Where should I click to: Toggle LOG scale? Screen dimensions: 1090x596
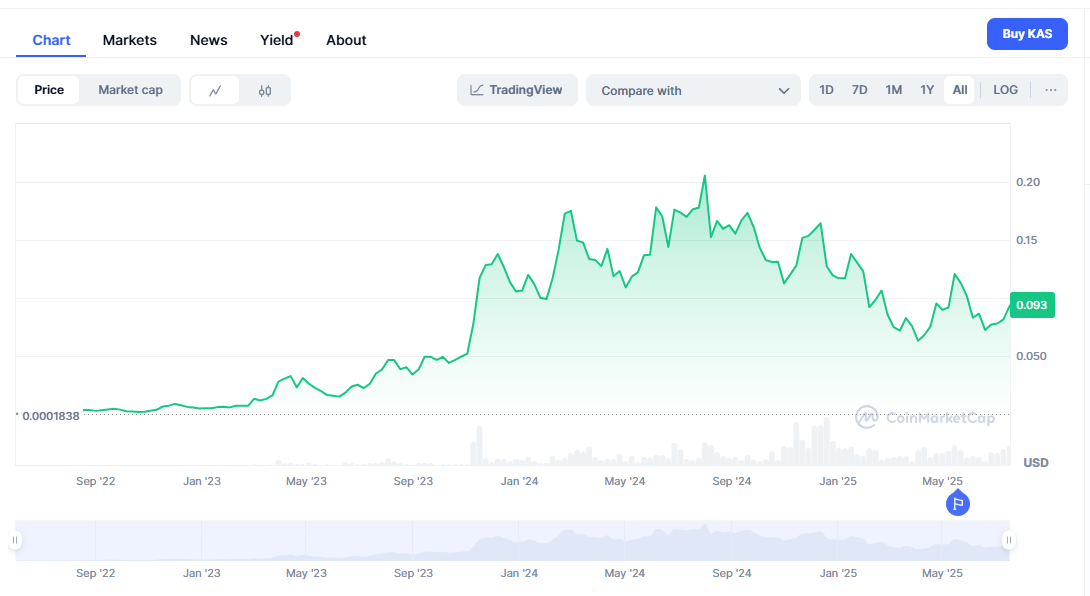(1005, 90)
